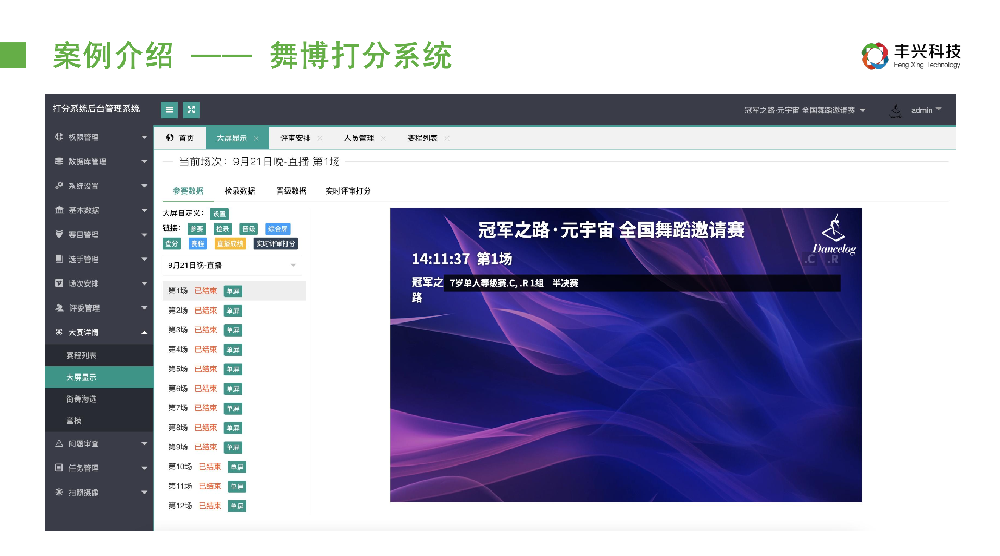Switch to the 首页 tab
This screenshot has height=556, width=1000.
[179, 138]
